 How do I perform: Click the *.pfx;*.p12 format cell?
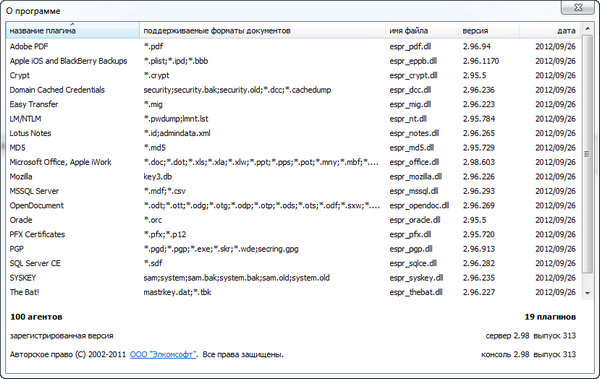165,234
